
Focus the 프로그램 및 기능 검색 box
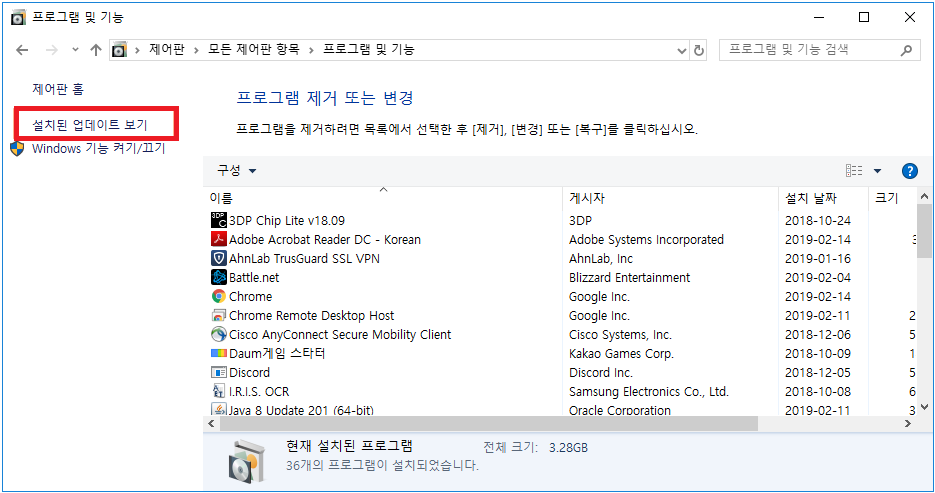pyautogui.click(x=819, y=50)
